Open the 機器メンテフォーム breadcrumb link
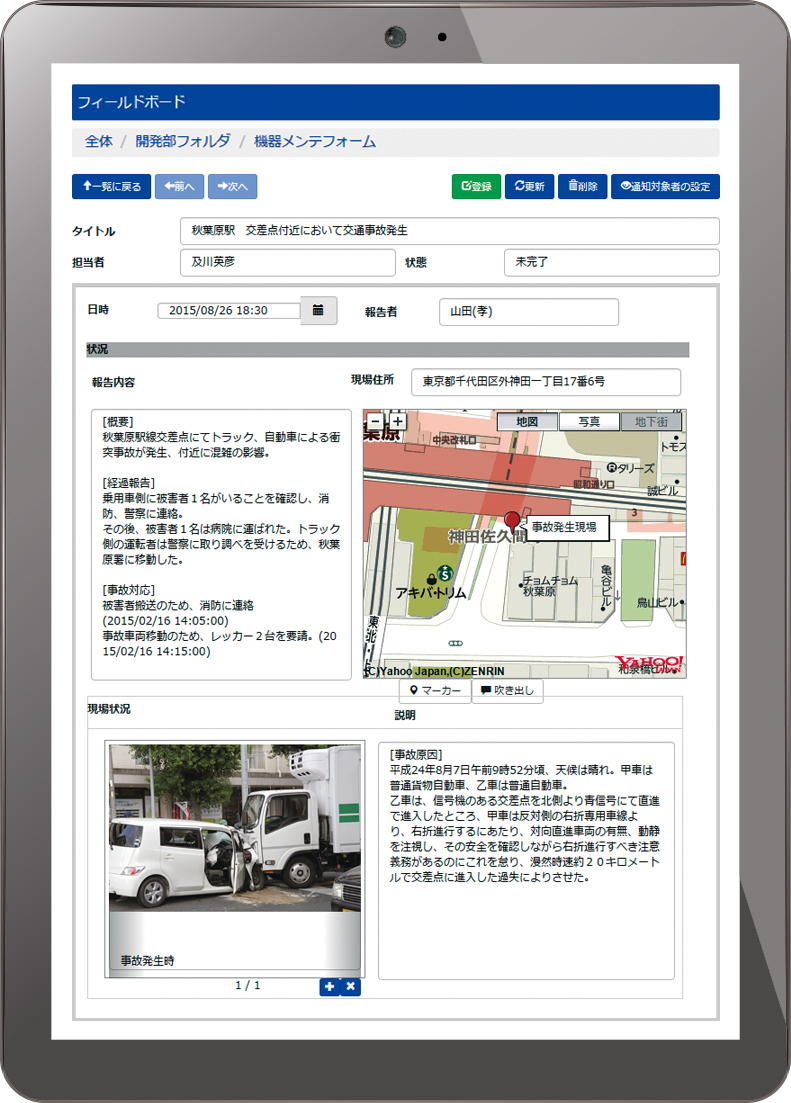This screenshot has height=1103, width=791. pos(315,141)
